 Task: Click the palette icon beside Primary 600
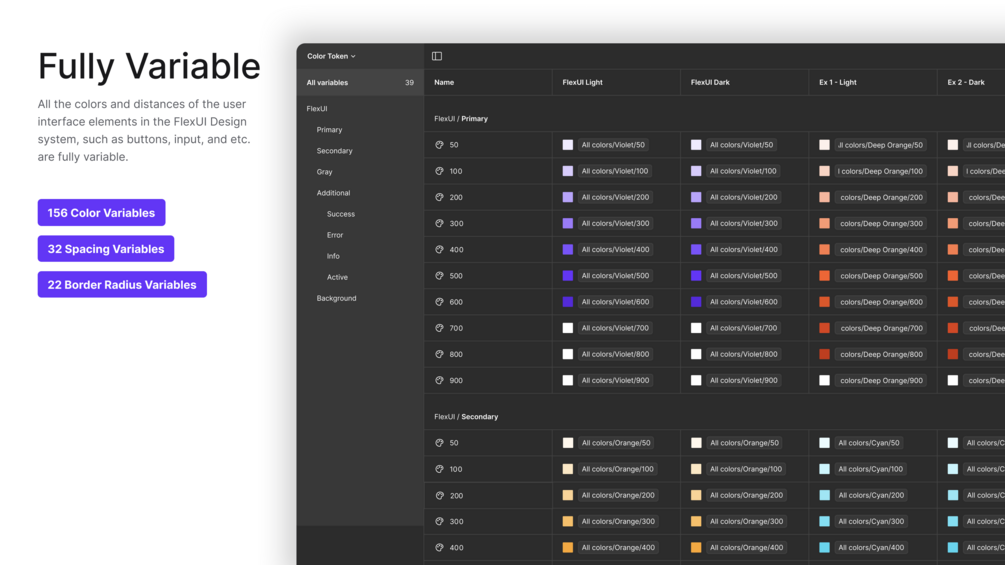point(439,302)
